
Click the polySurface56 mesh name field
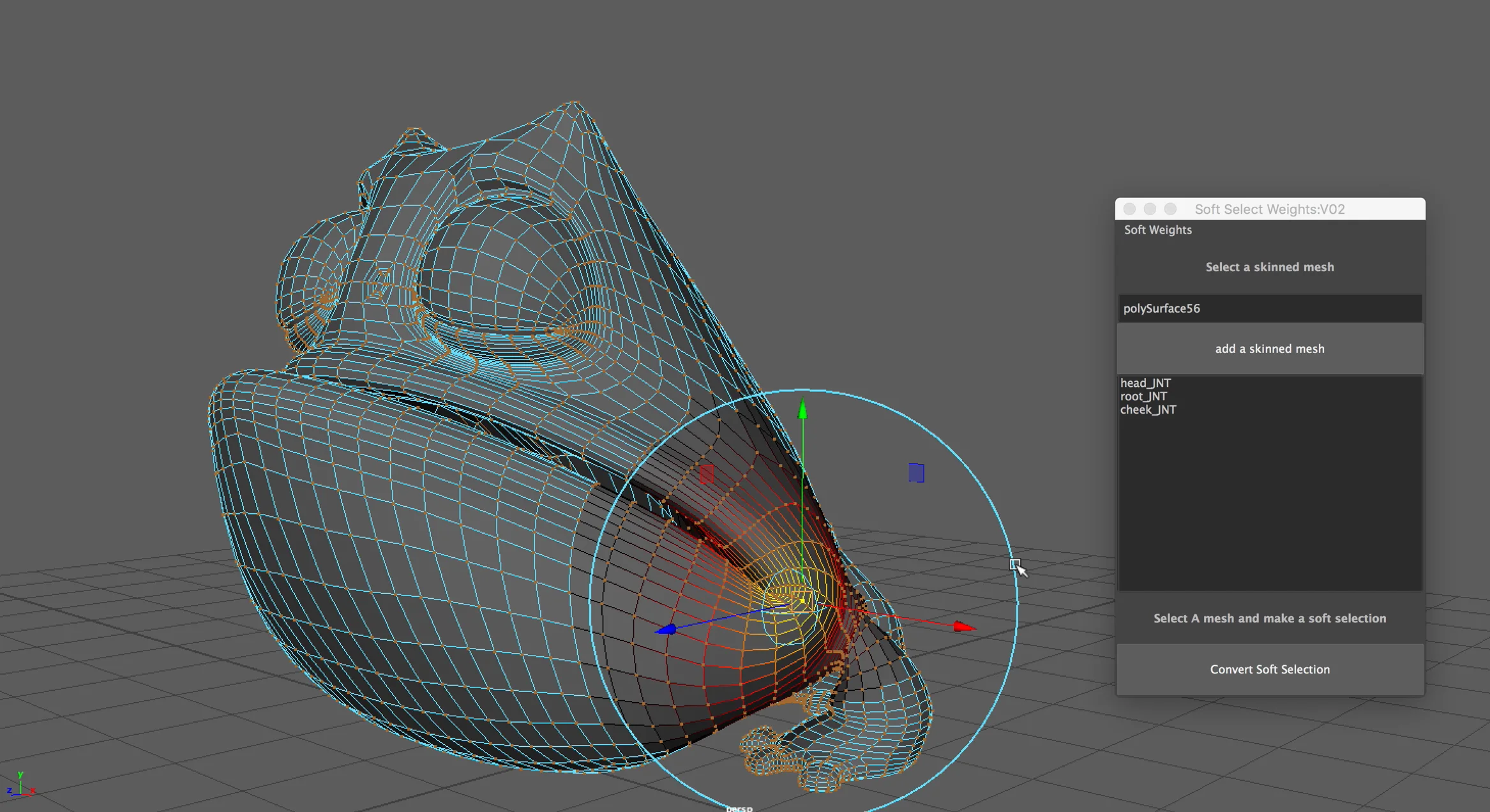click(x=1270, y=308)
